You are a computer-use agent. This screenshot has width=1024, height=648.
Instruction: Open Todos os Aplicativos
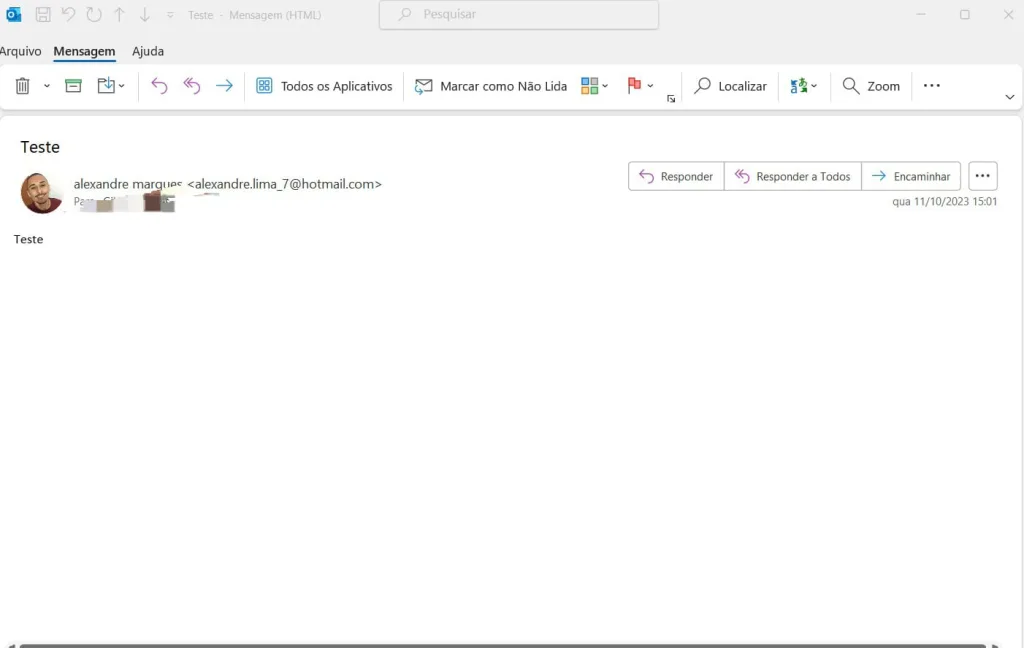325,86
